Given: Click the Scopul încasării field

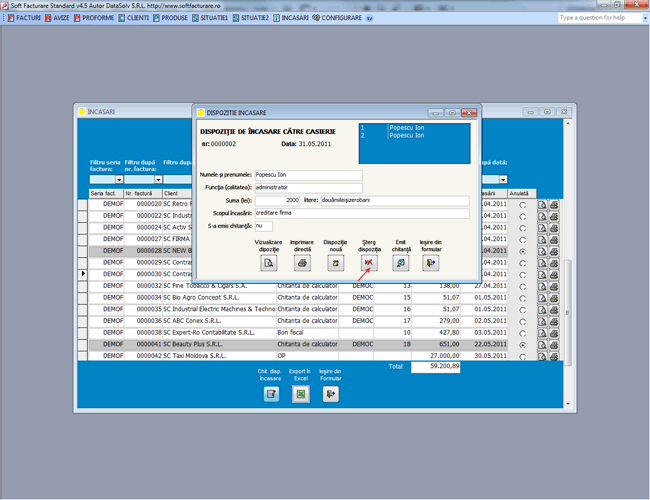Looking at the screenshot, I should tap(362, 214).
